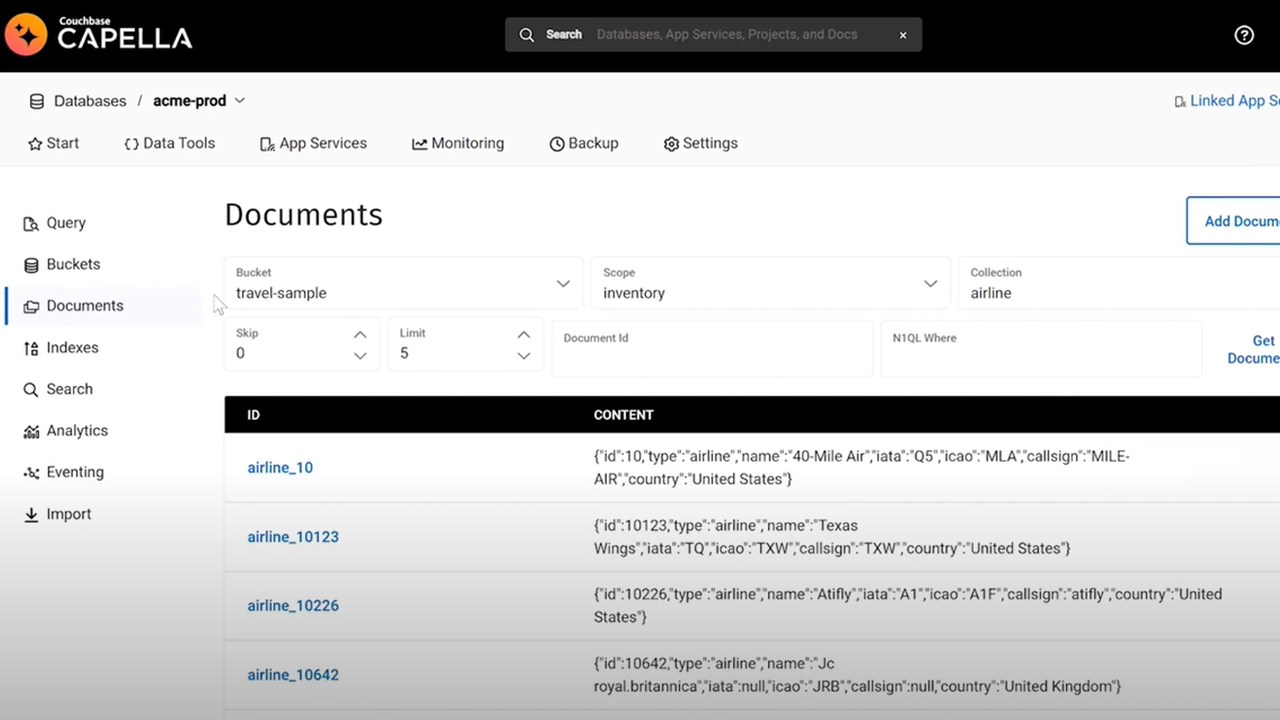Screen dimensions: 1280x720
Task: Increase the Skip value with up arrow
Action: tap(360, 335)
